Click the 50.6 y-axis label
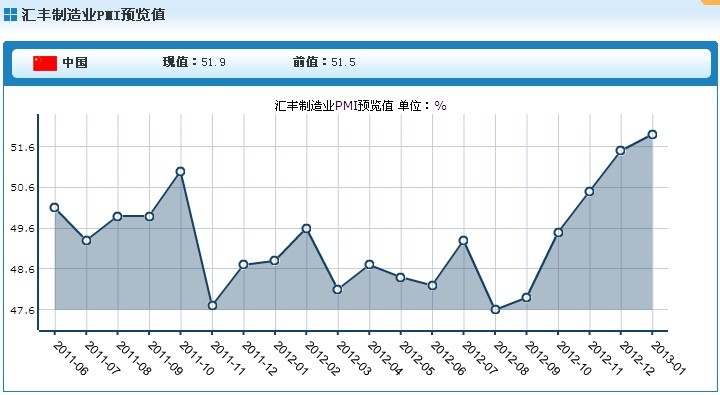Image resolution: width=720 pixels, height=395 pixels. 22,188
